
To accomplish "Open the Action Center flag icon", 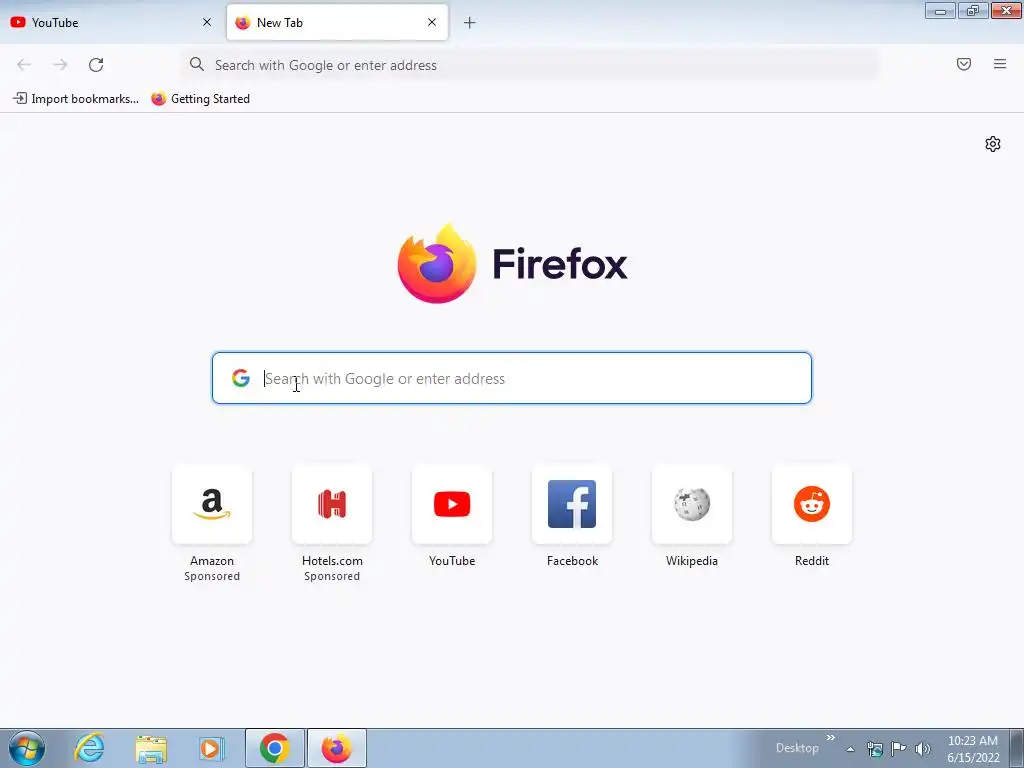I will click(x=898, y=749).
